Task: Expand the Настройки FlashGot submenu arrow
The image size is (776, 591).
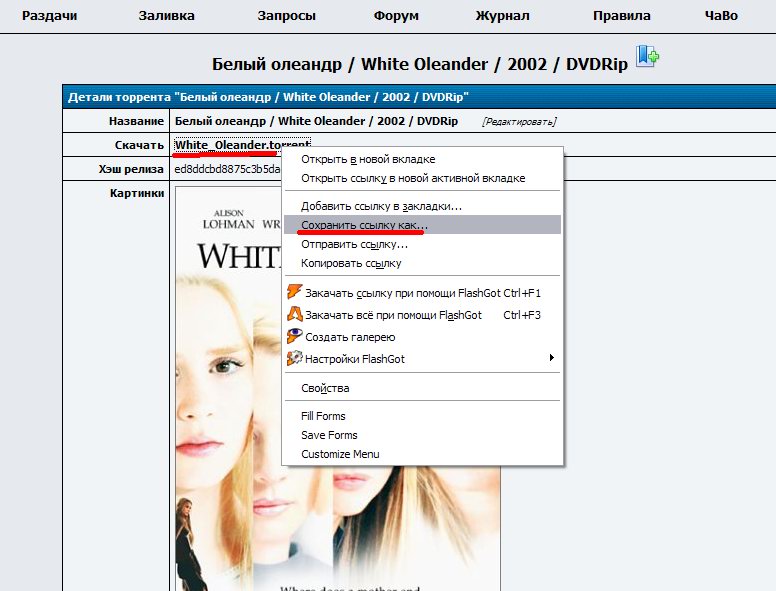Action: [x=551, y=357]
